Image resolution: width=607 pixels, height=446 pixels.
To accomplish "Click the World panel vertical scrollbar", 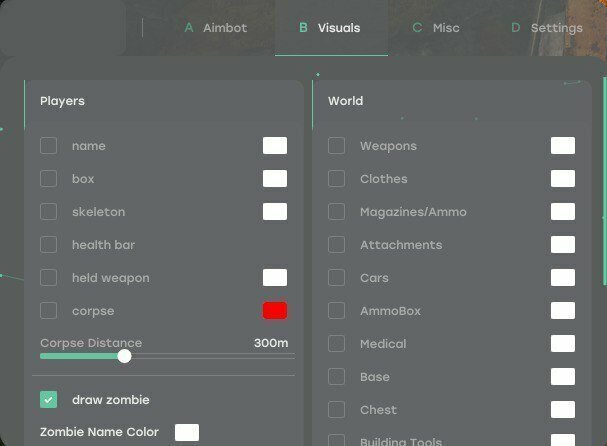I will pyautogui.click(x=605, y=181).
